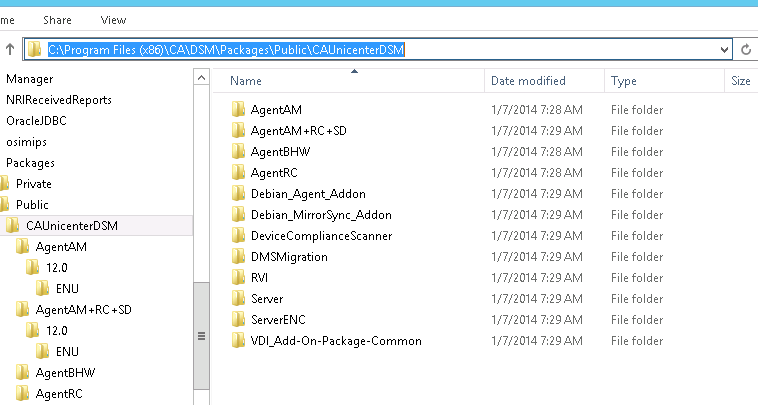This screenshot has width=758, height=405.
Task: Click the RVI folder icon
Action: [238, 277]
